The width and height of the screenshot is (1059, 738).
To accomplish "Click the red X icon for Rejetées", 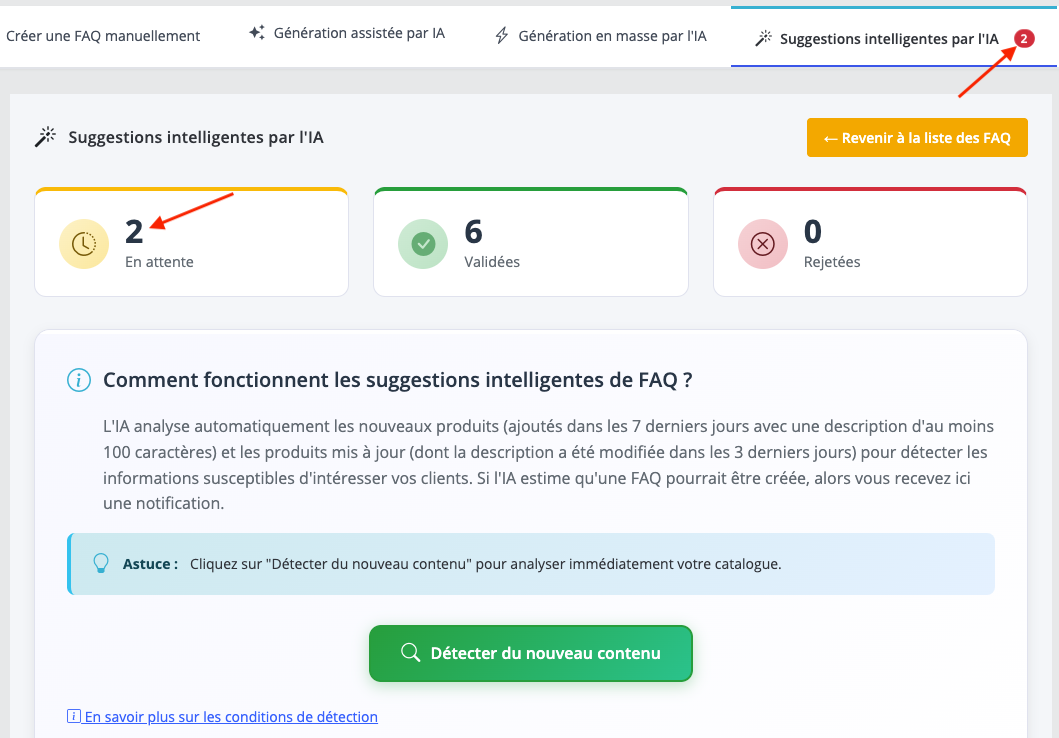I will pyautogui.click(x=763, y=245).
